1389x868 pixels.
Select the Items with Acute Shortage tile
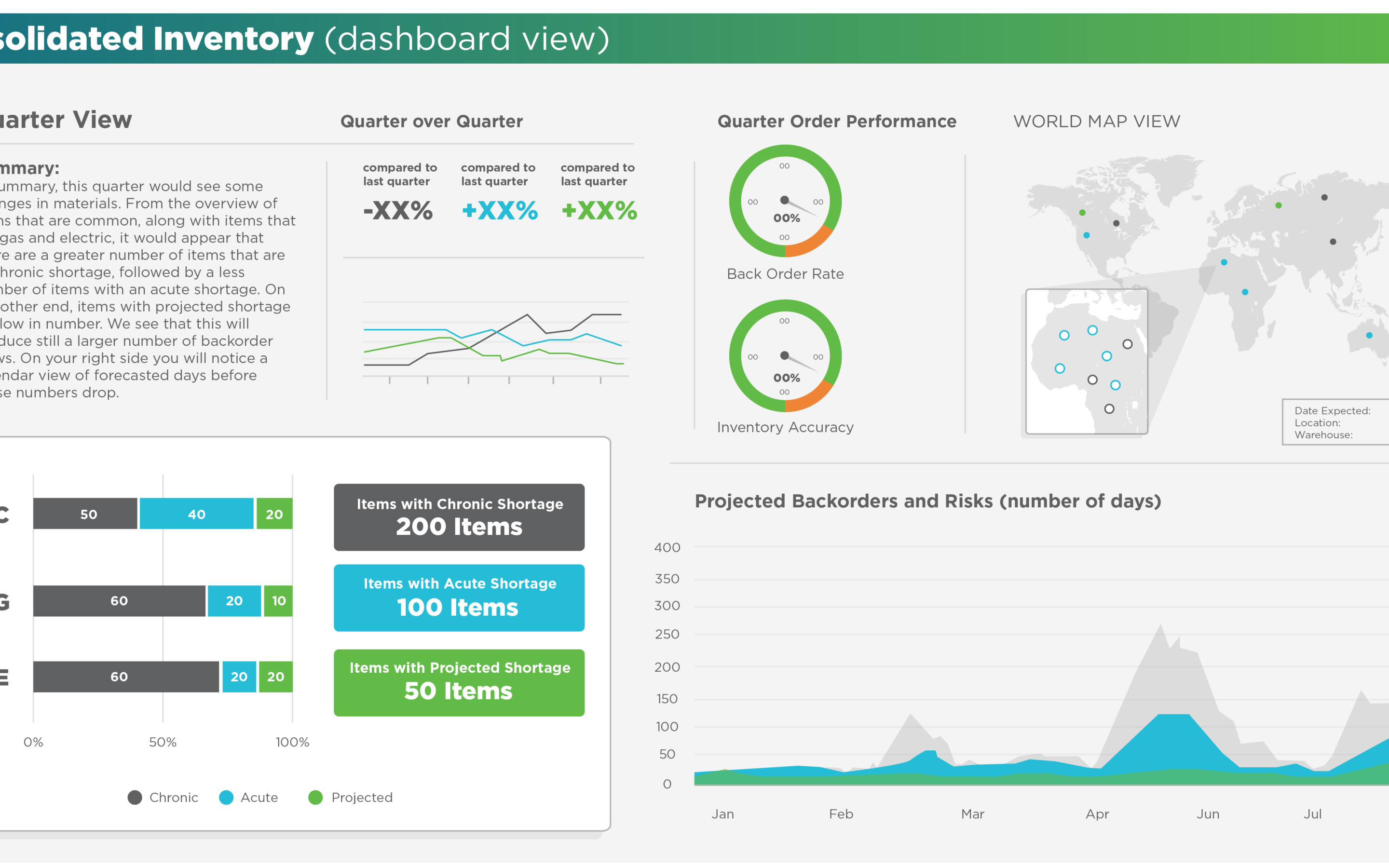pyautogui.click(x=459, y=597)
